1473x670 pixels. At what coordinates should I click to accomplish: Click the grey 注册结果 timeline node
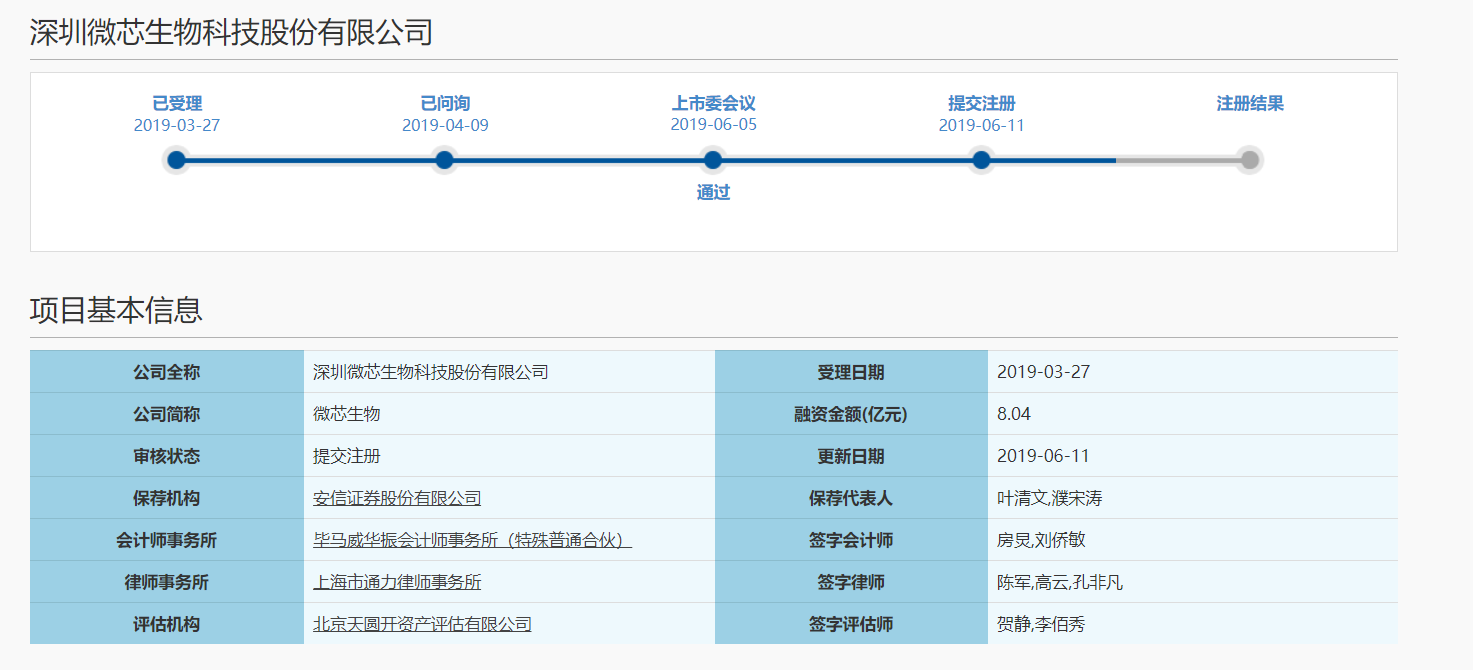tap(1249, 160)
